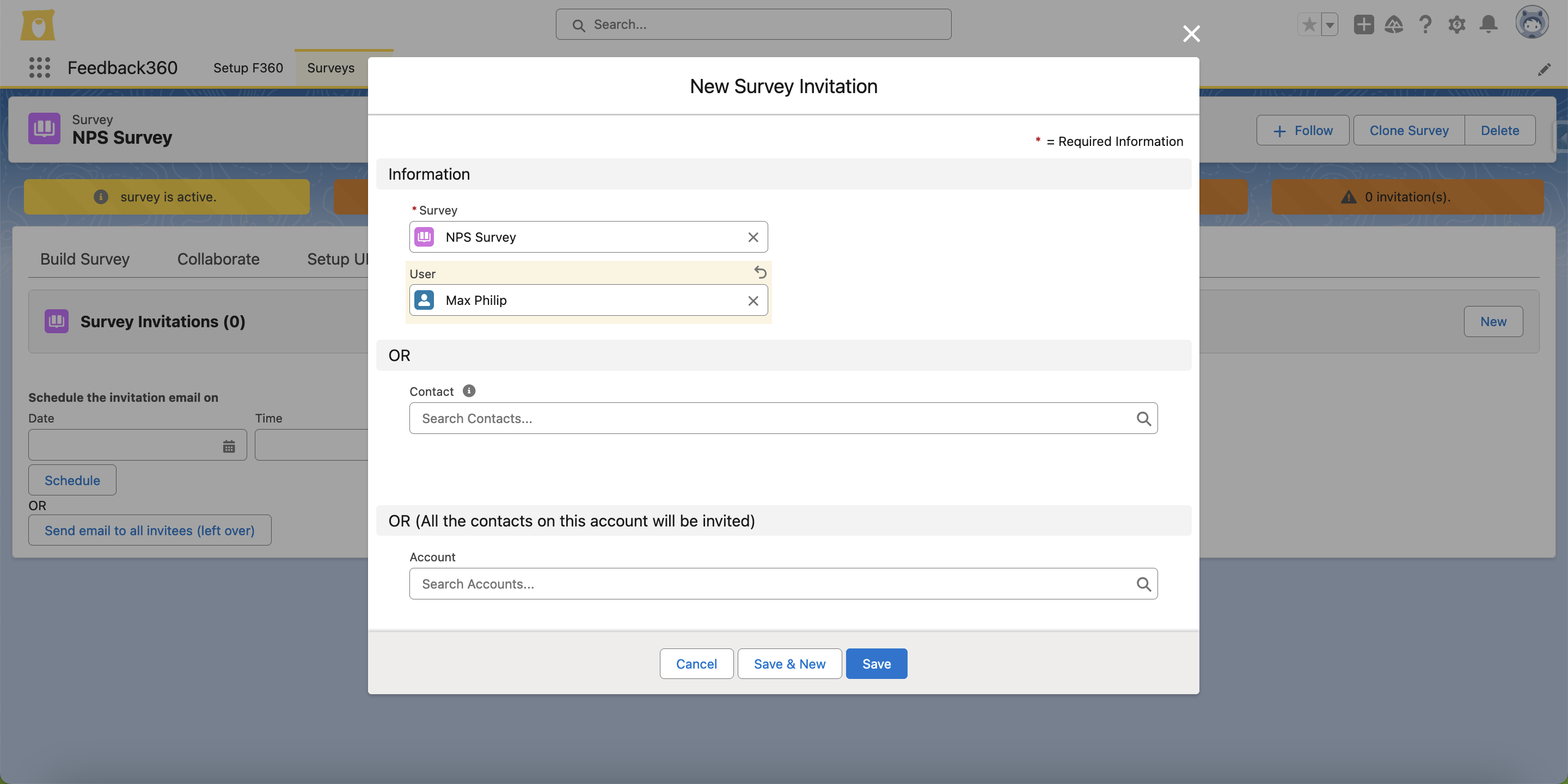Click the Search Accounts field
This screenshot has height=784, width=1568.
(x=783, y=584)
